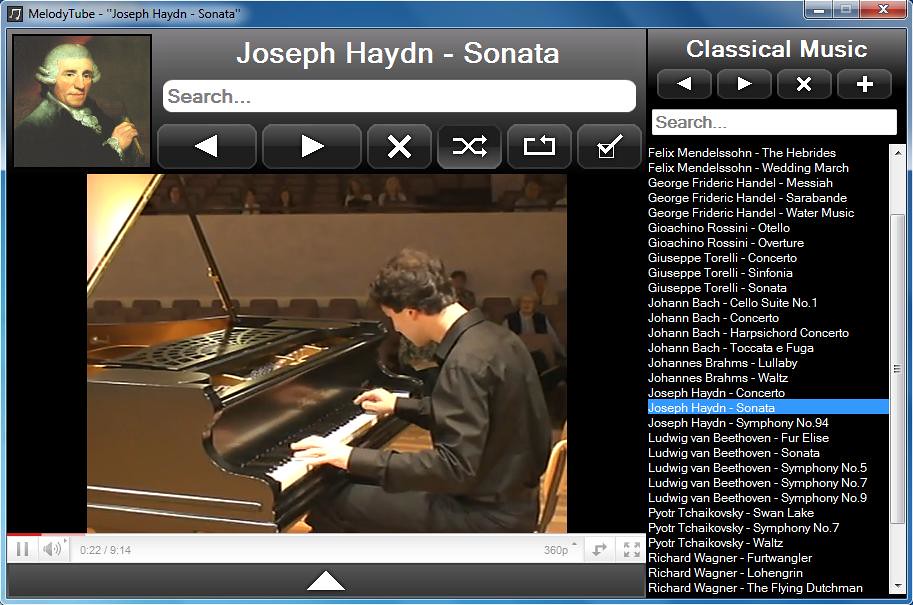Select Joseph Haydn - Concerto
Screen dimensions: 913x605
coord(768,393)
